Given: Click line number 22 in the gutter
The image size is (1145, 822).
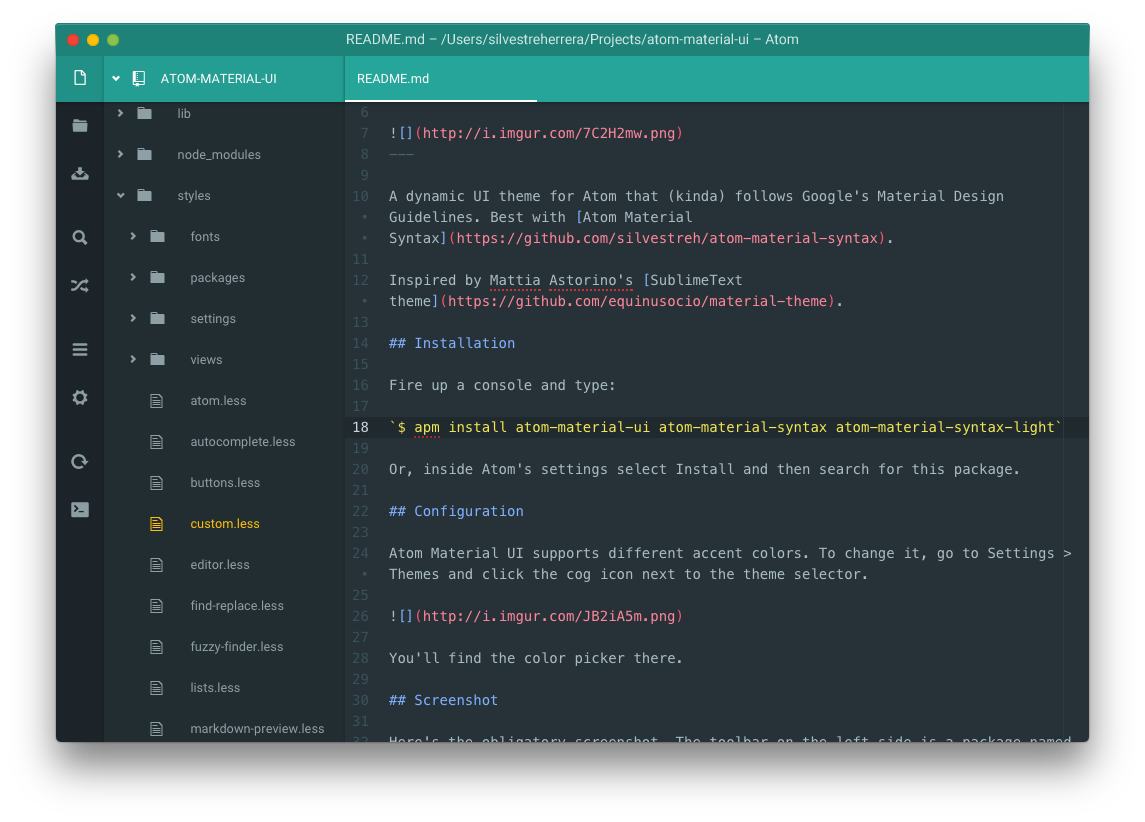Looking at the screenshot, I should tap(361, 511).
